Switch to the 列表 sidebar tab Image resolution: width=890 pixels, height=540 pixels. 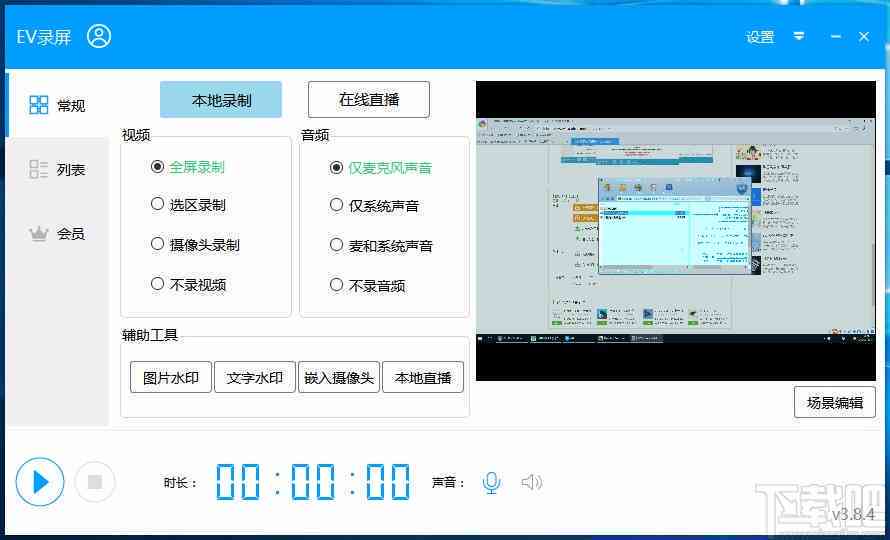tap(57, 169)
